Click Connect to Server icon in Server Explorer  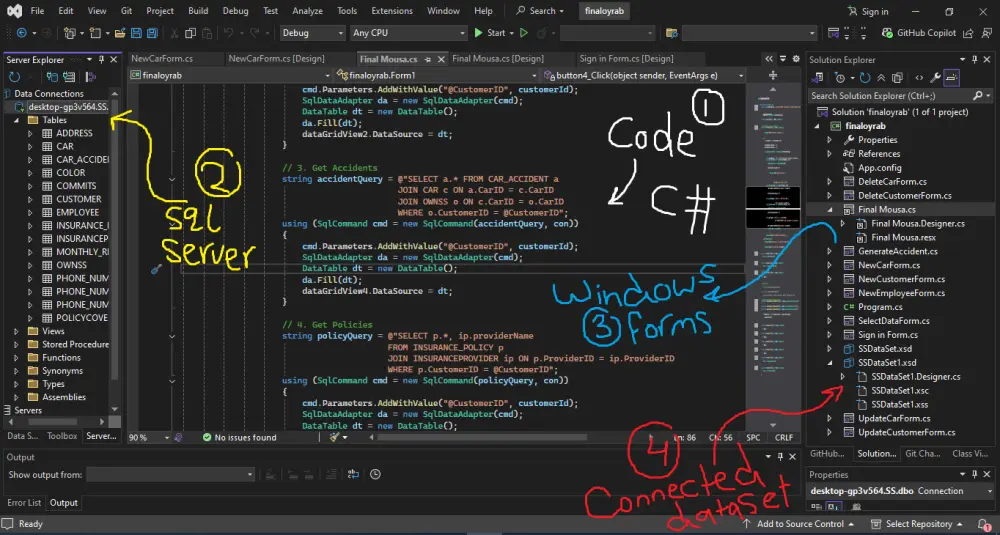coord(69,77)
